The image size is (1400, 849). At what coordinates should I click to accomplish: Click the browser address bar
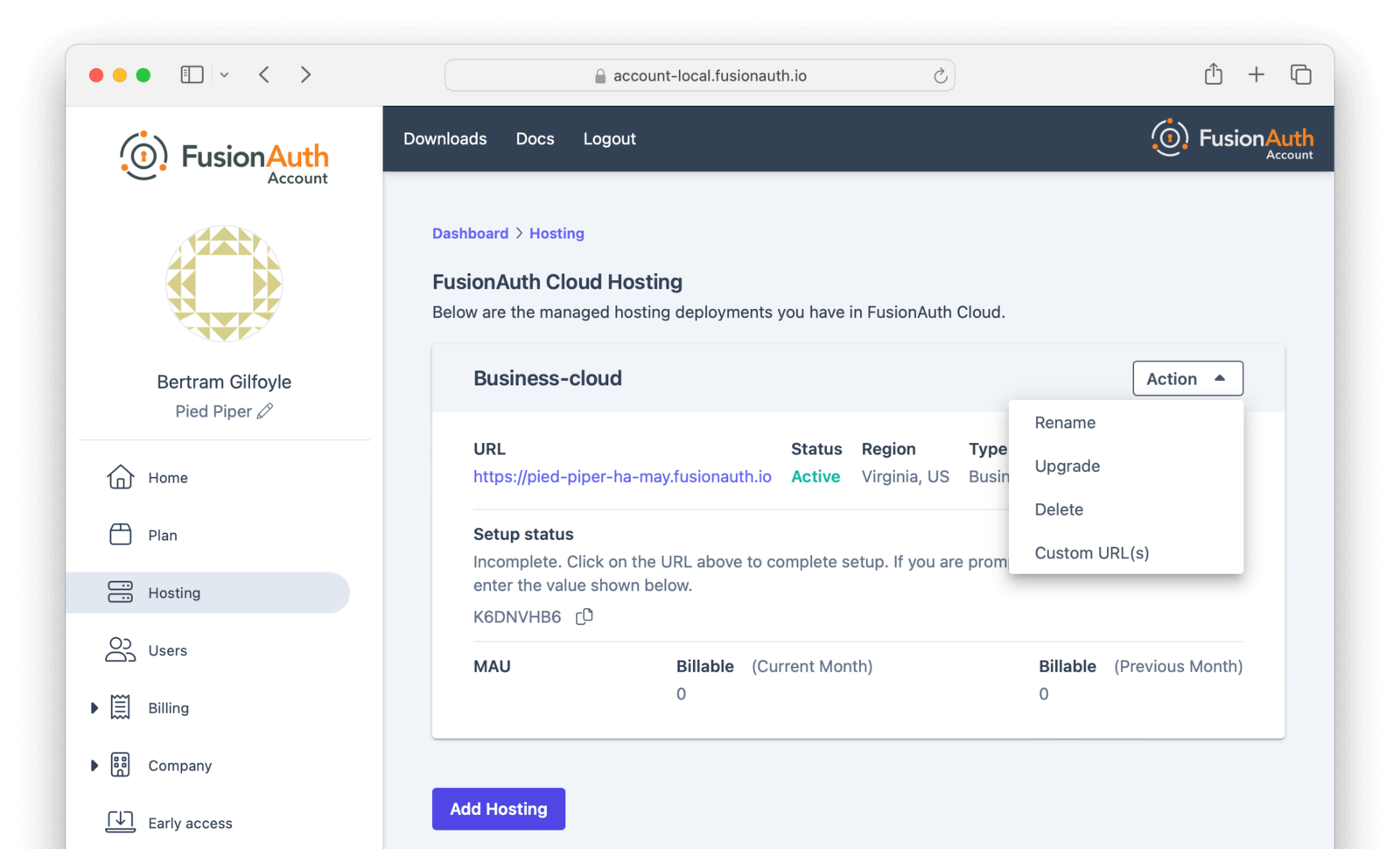pos(699,75)
